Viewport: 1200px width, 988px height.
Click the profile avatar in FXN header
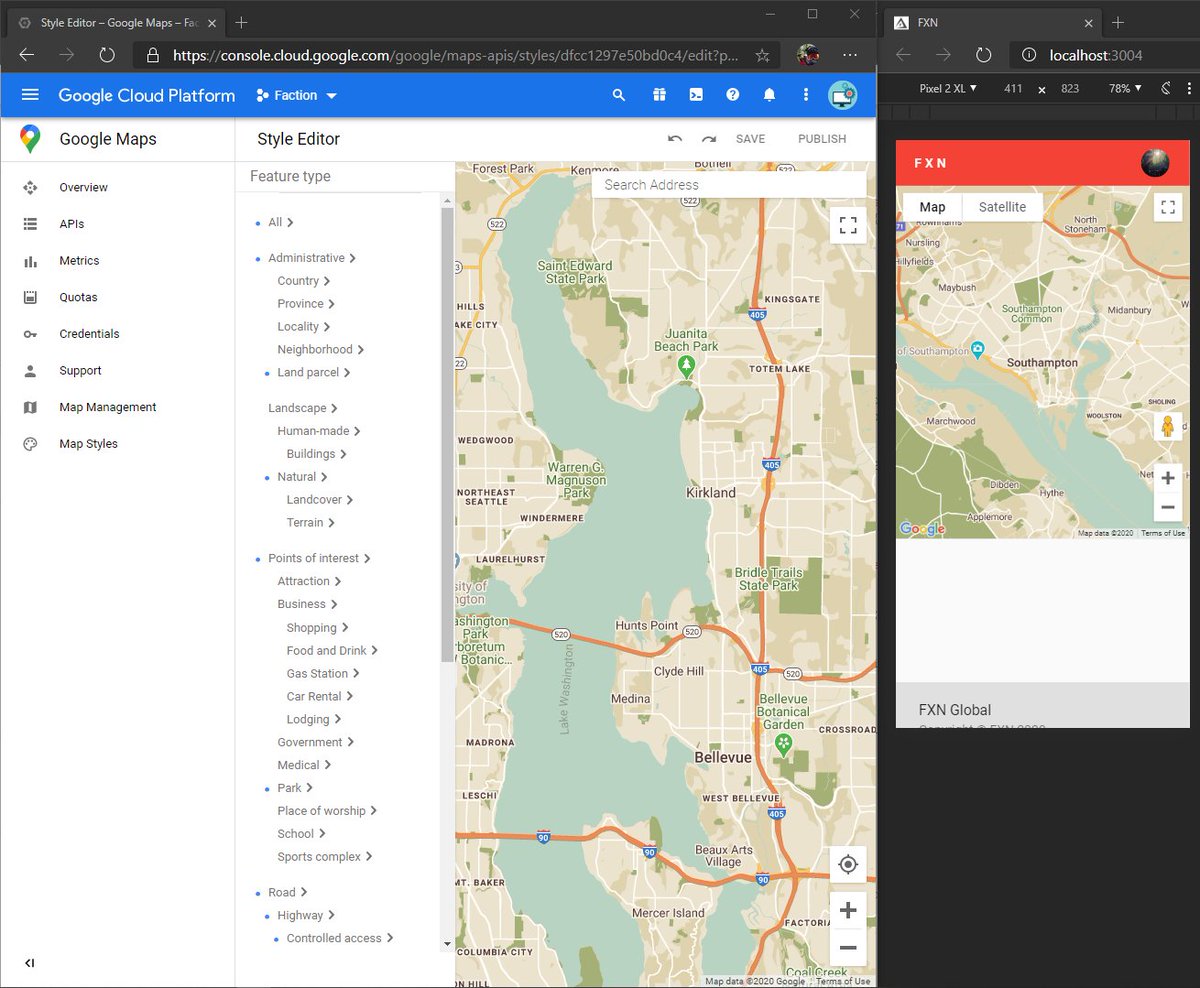(x=1155, y=163)
